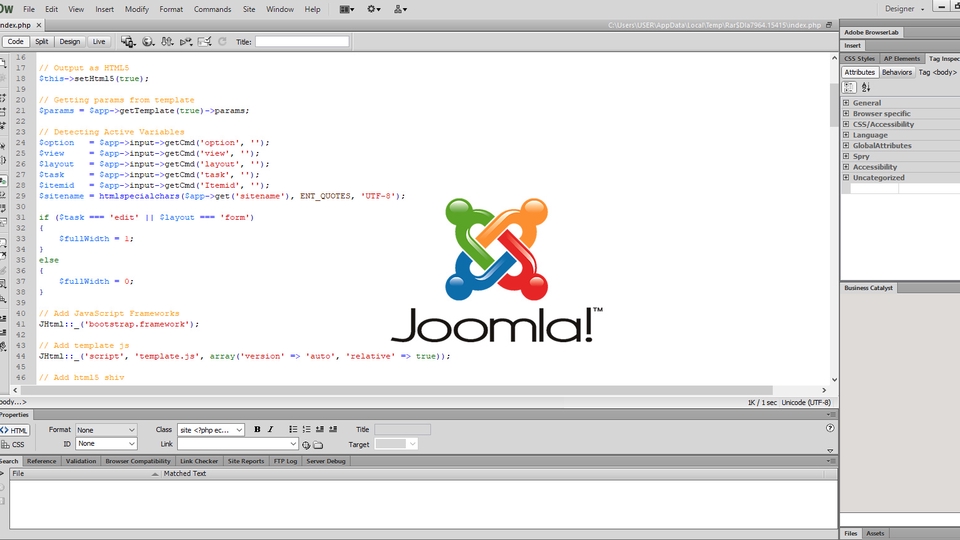Image resolution: width=960 pixels, height=540 pixels.
Task: Expand the CSS/Accessibility attributes category
Action: 846,124
